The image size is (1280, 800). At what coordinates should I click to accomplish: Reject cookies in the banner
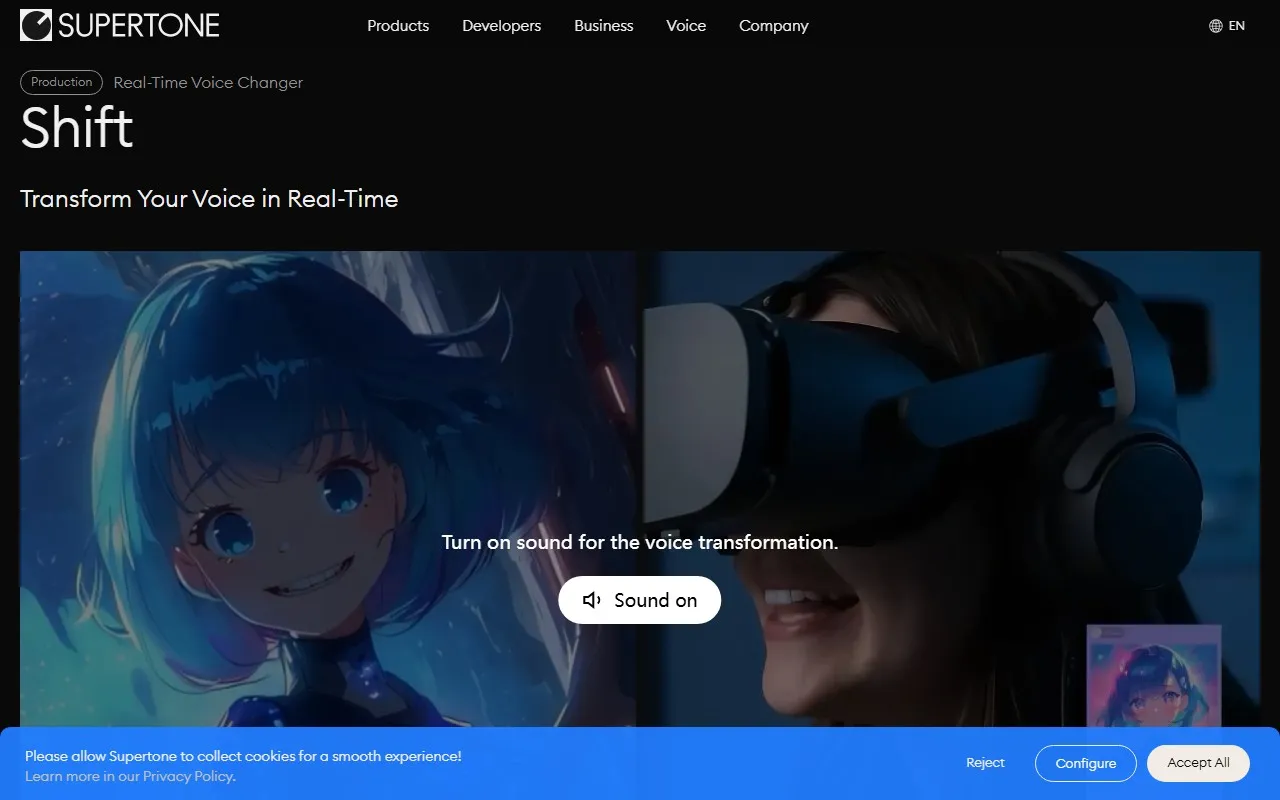[x=985, y=763]
